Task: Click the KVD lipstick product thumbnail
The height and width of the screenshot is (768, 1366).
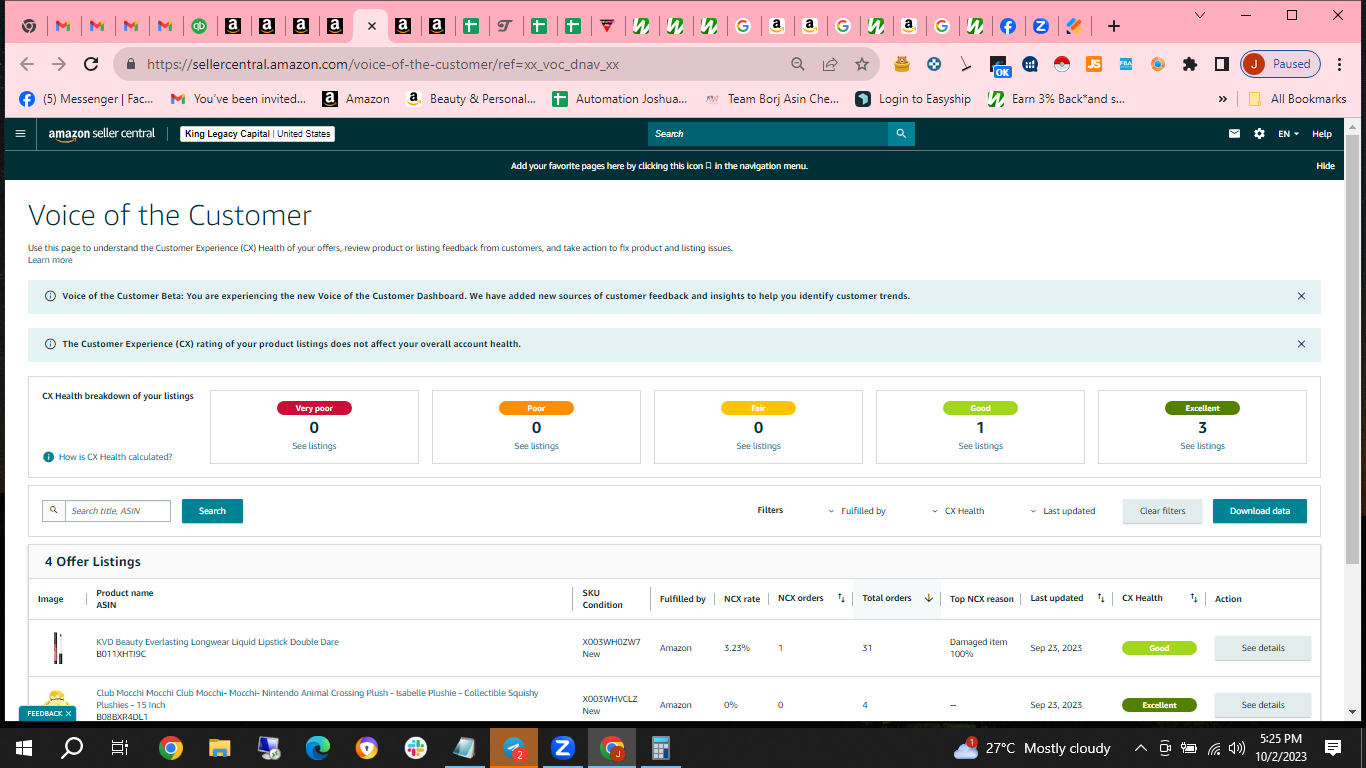Action: pos(57,648)
